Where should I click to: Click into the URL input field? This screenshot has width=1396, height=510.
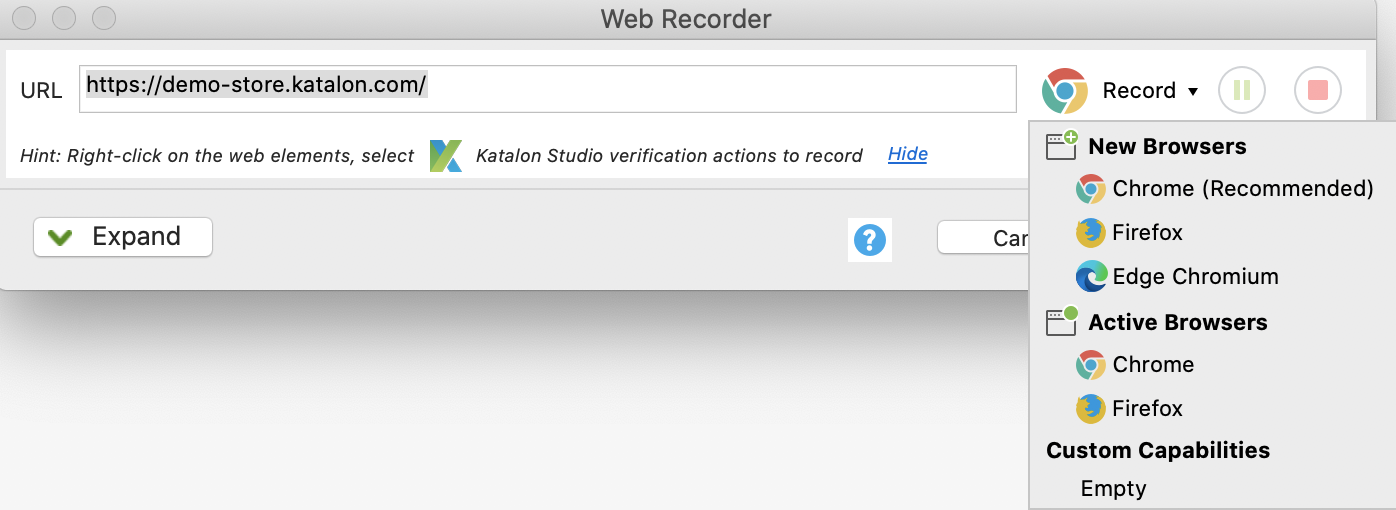click(x=548, y=89)
